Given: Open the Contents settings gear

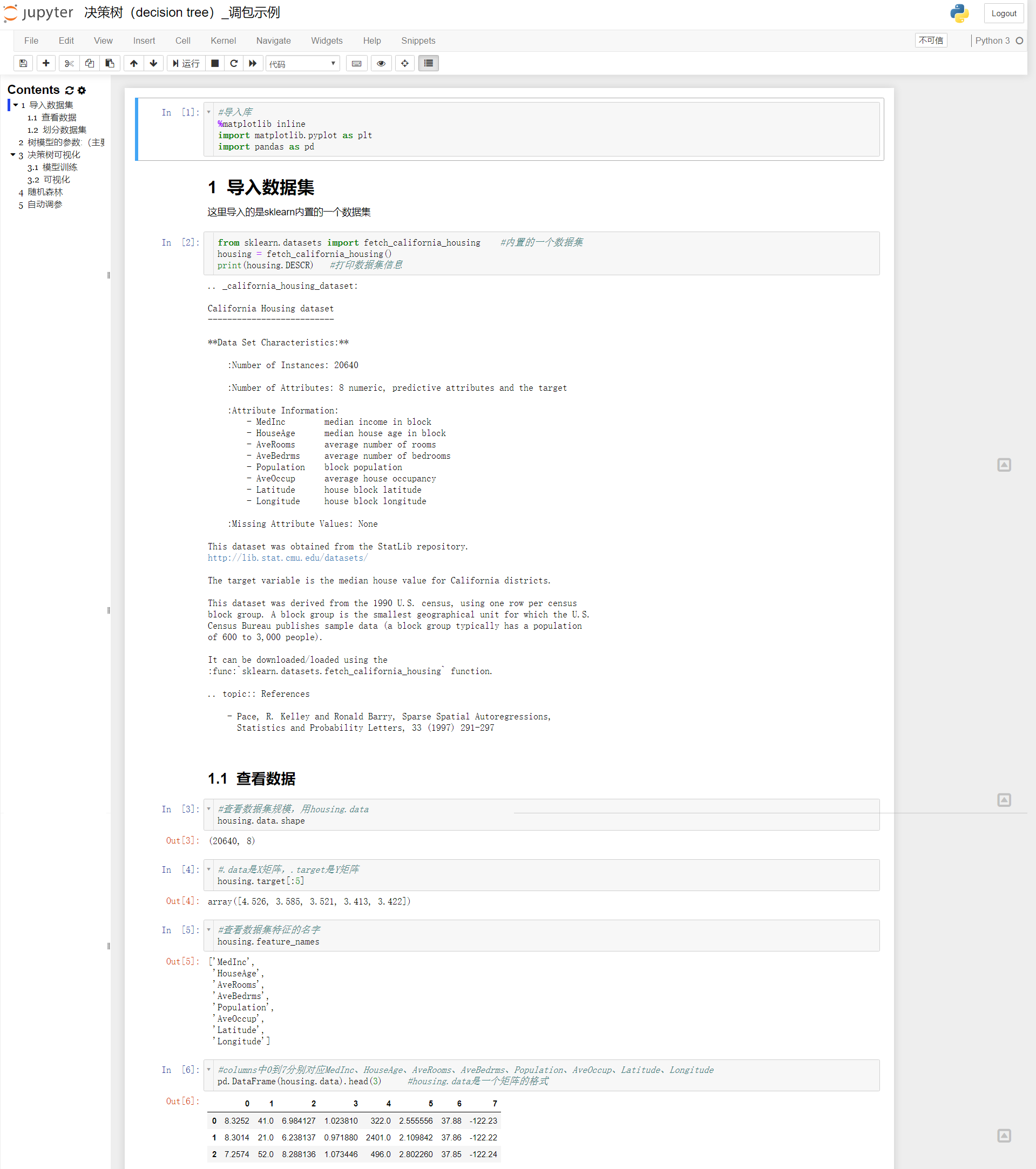Looking at the screenshot, I should 82,90.
